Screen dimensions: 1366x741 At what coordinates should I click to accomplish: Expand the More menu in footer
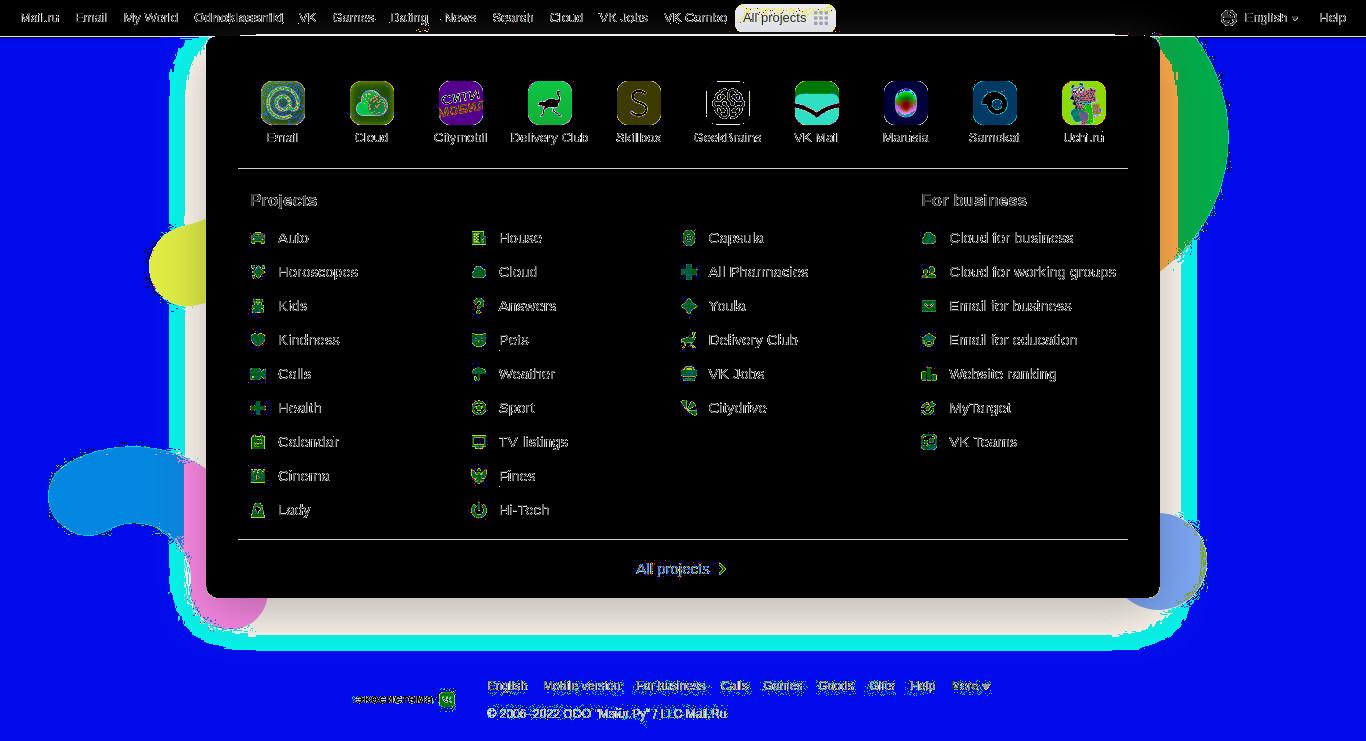coord(971,686)
